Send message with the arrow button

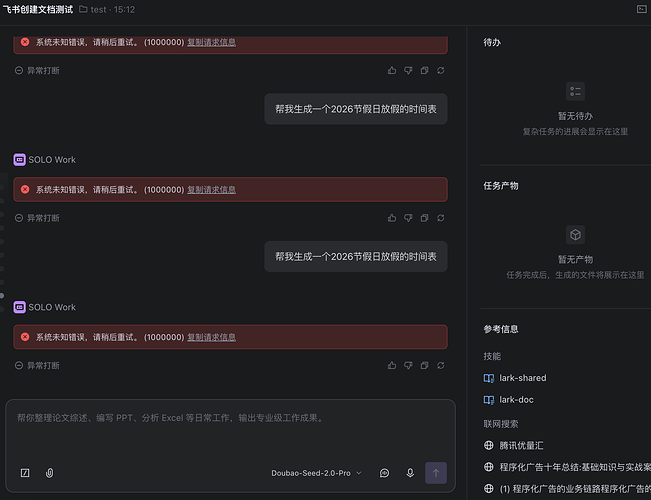(436, 473)
